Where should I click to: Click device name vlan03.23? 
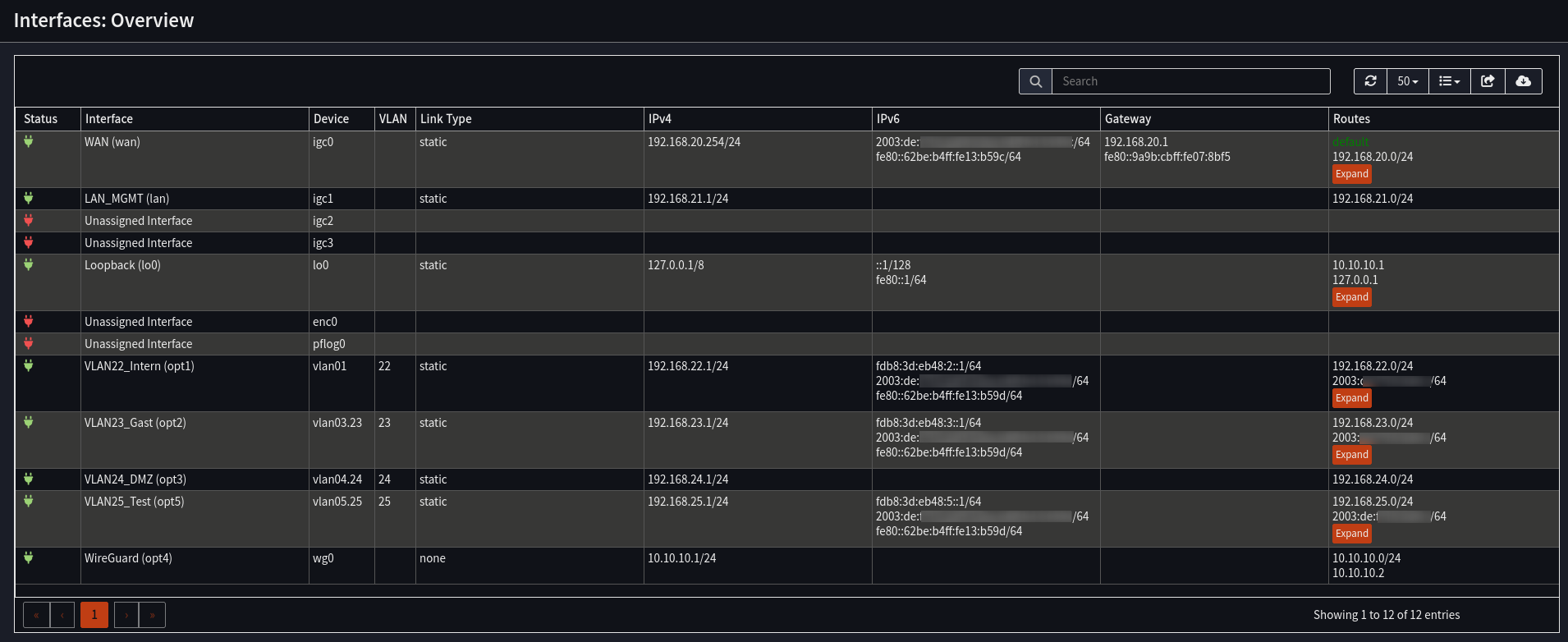(337, 423)
